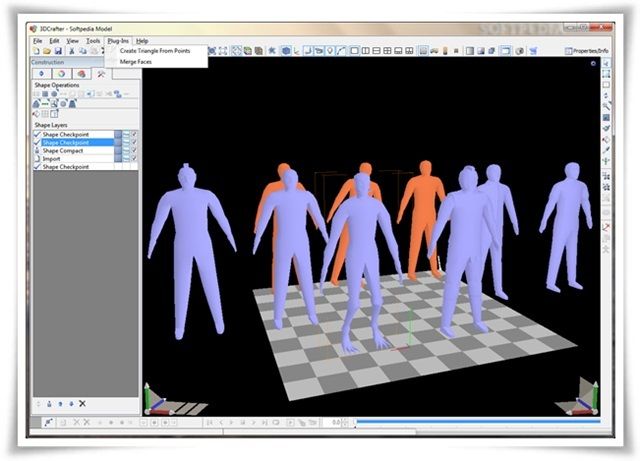Click blue swatch of Import layer
640x461 pixels.
(x=118, y=158)
